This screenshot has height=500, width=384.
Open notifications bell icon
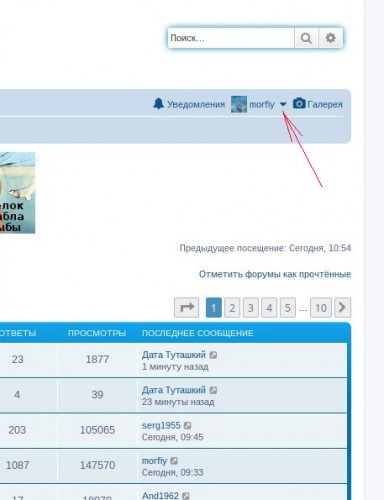158,104
